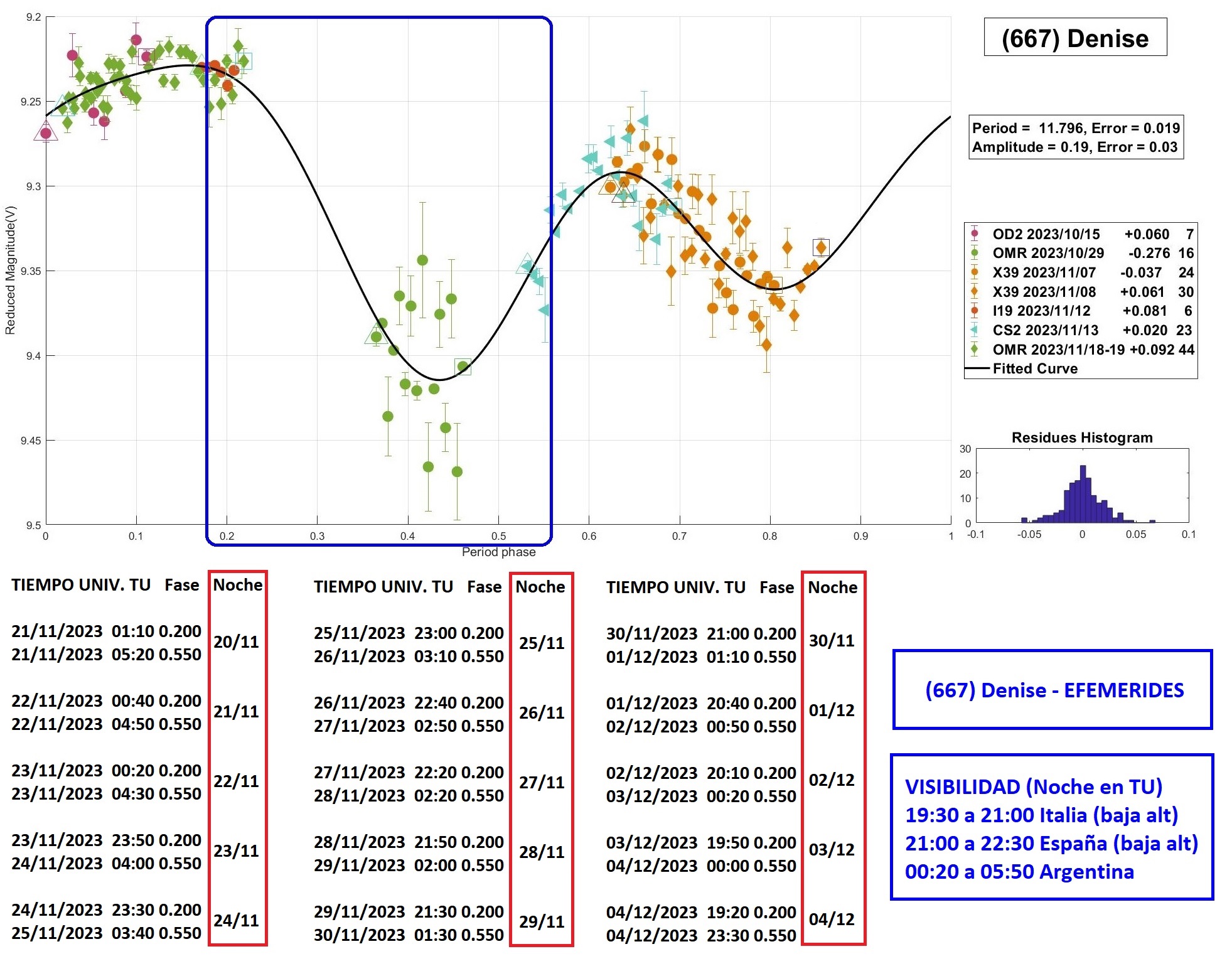Click the tallest bar in residues histogram
1232x976 pixels.
pyautogui.click(x=1083, y=493)
